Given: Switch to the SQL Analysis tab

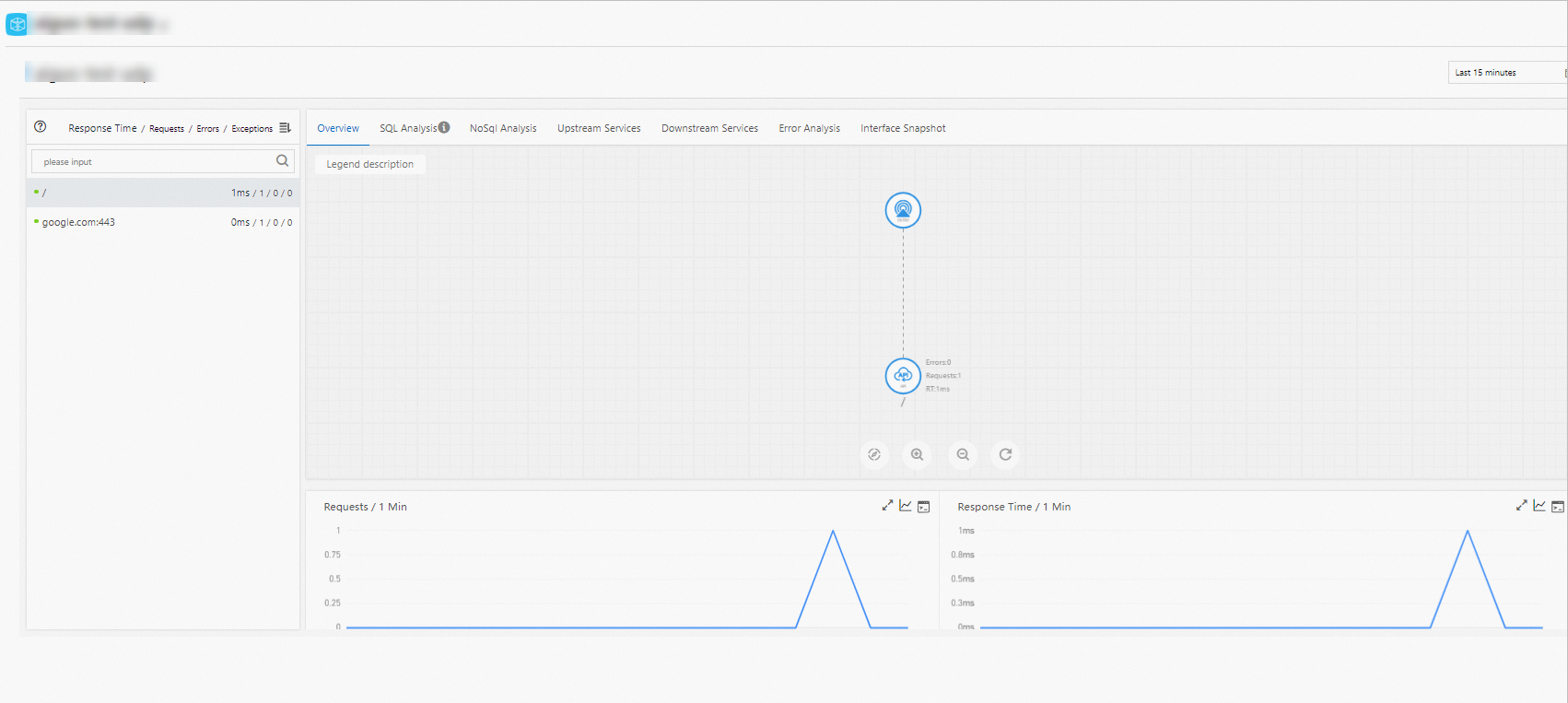Looking at the screenshot, I should [x=408, y=128].
